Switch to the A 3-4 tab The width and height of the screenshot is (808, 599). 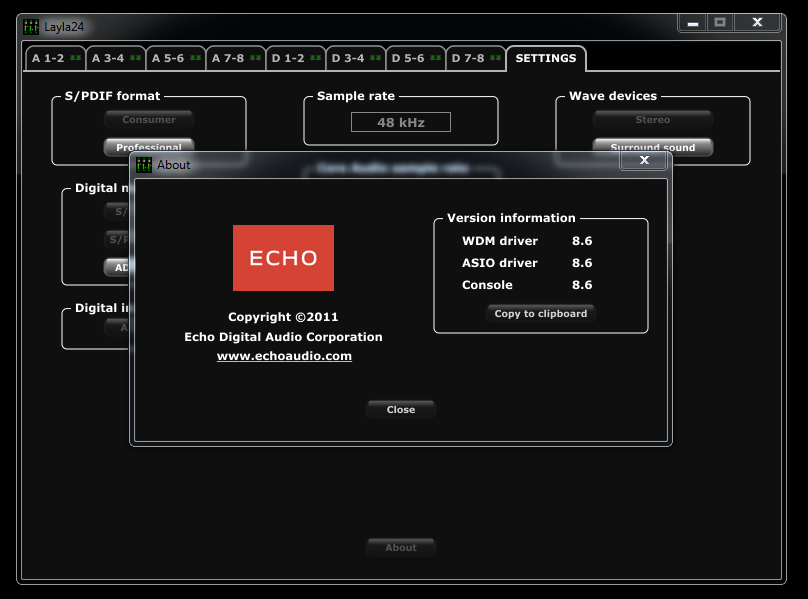click(x=116, y=58)
